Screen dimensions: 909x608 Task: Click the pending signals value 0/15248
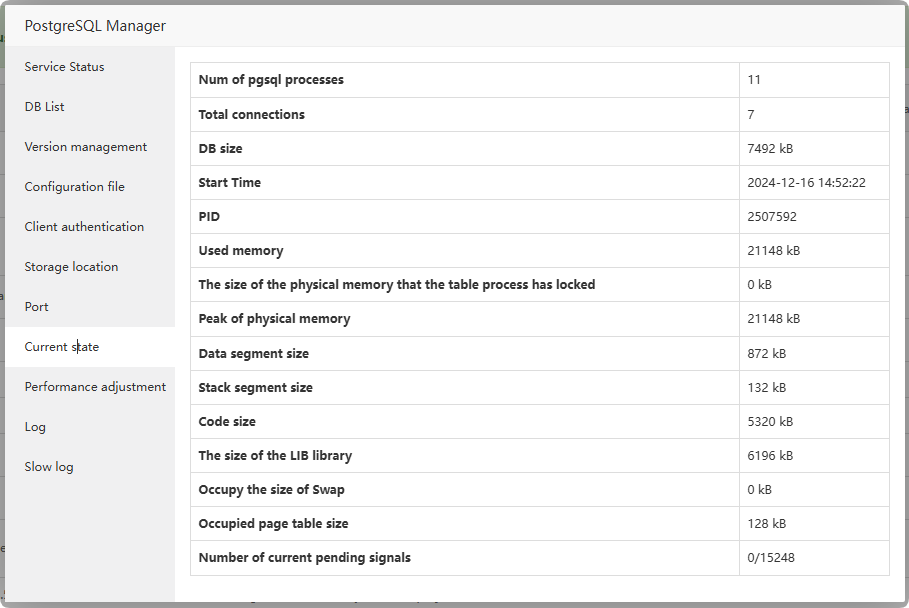771,558
